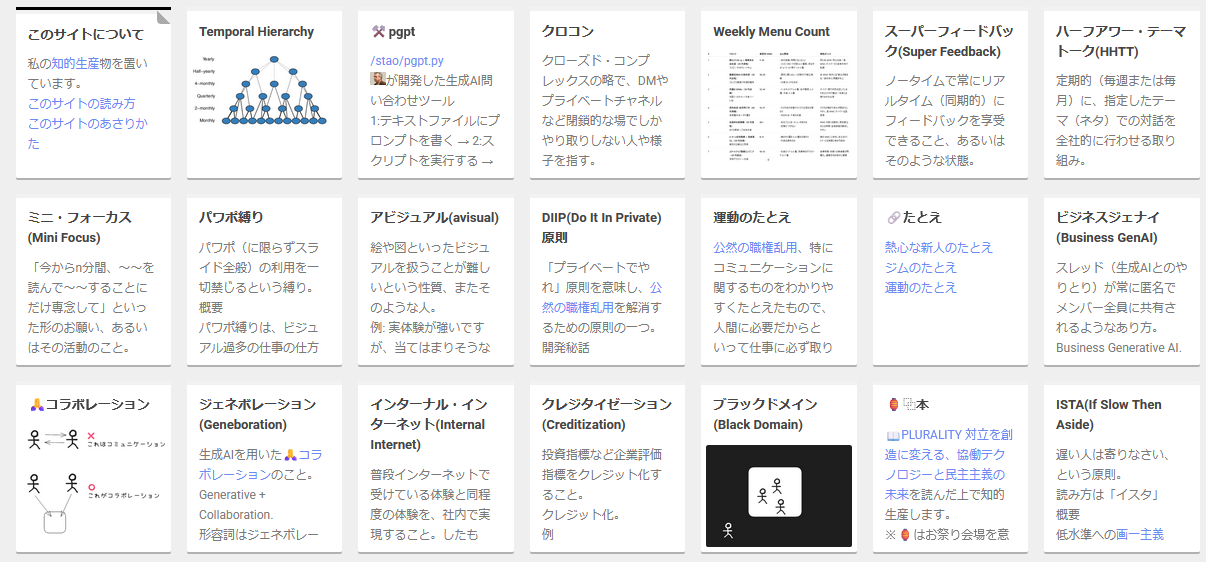Image resolution: width=1206 pixels, height=562 pixels.
Task: Open the ジェネボレーション (Geneboration) card title
Action: (257, 414)
